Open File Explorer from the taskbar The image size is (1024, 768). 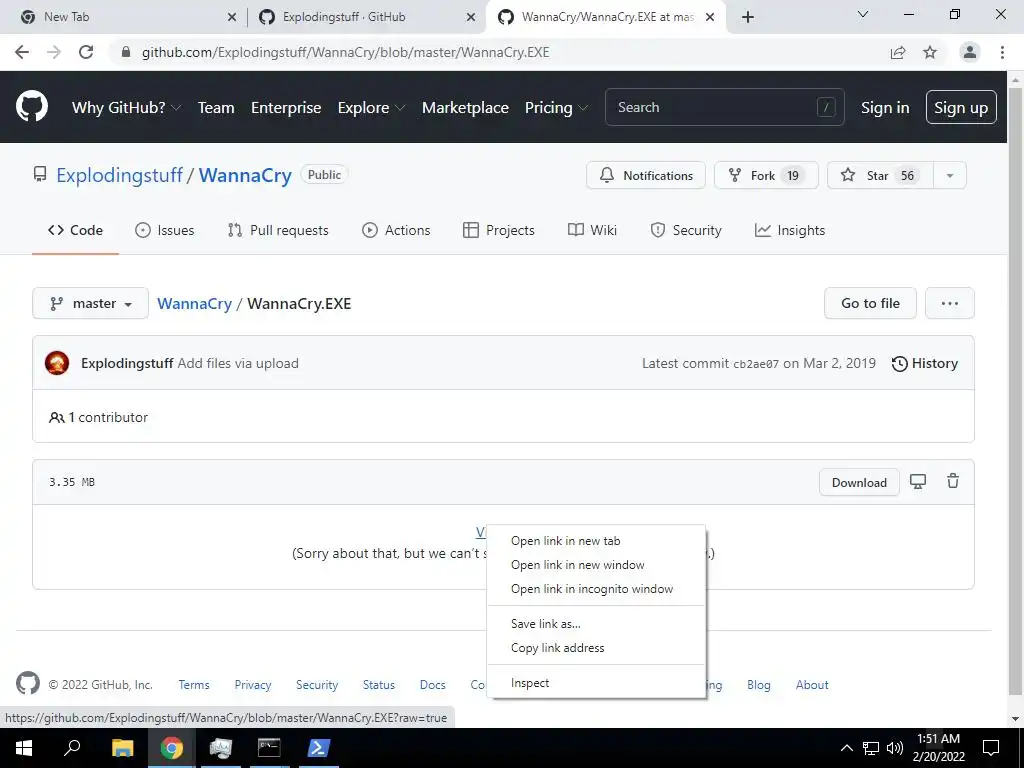tap(122, 748)
